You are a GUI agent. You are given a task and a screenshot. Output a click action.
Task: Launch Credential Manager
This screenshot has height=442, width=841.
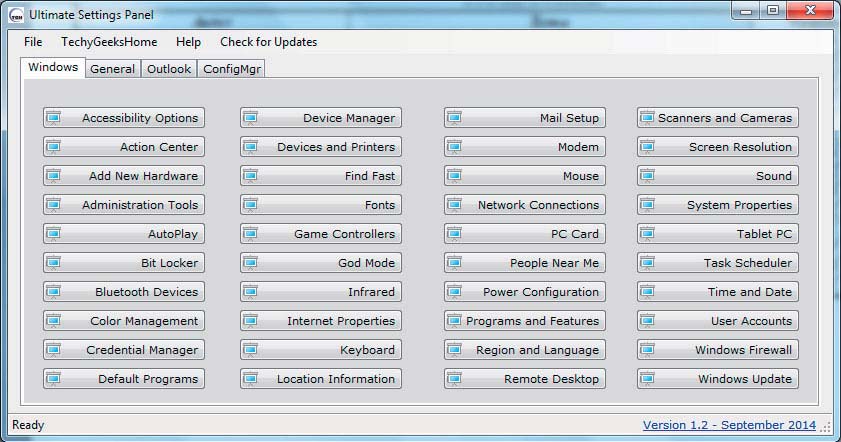(x=124, y=349)
